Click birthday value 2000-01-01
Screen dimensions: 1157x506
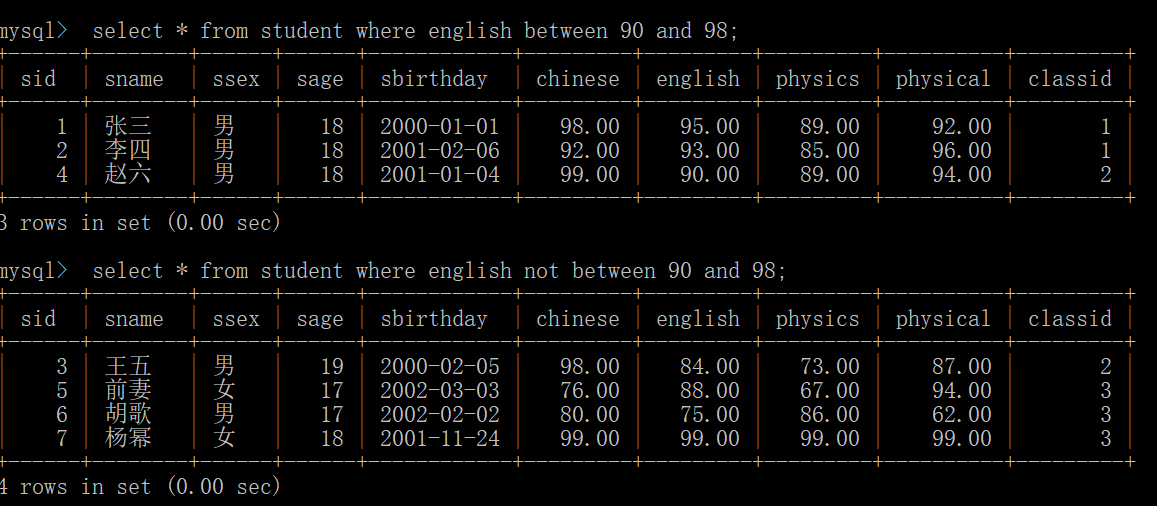[440, 127]
